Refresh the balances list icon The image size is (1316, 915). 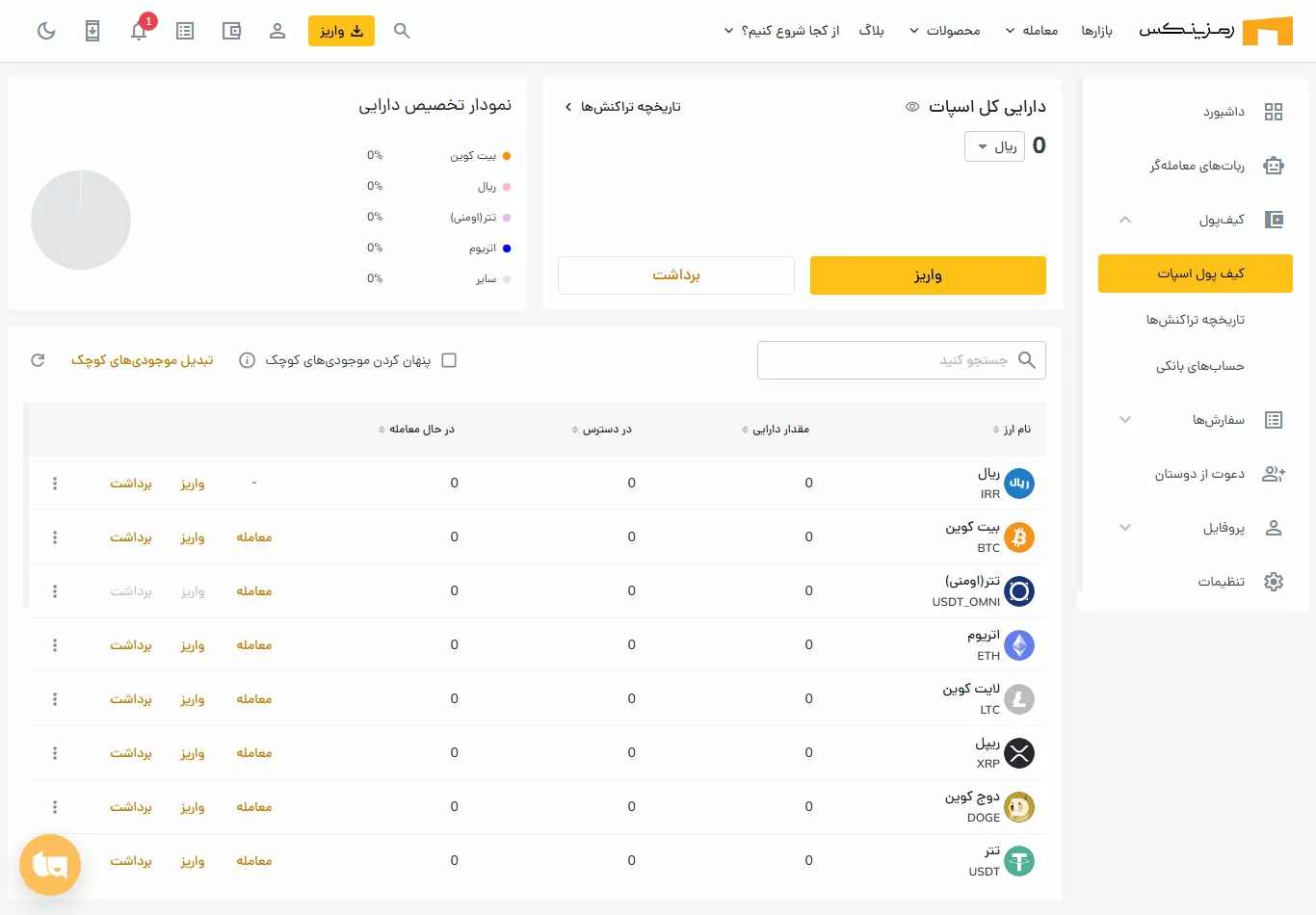click(x=38, y=360)
